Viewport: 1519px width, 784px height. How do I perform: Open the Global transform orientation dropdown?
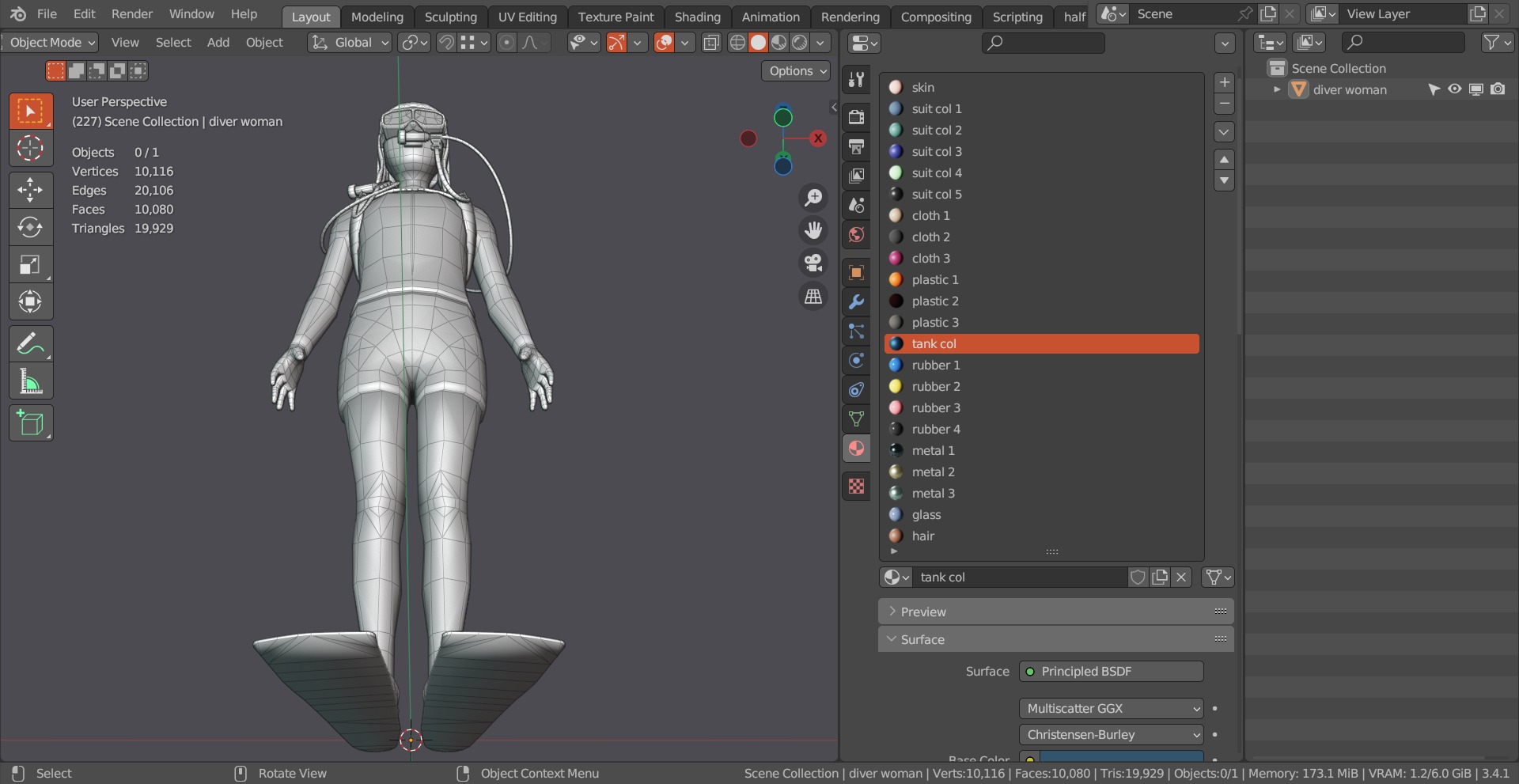point(350,43)
